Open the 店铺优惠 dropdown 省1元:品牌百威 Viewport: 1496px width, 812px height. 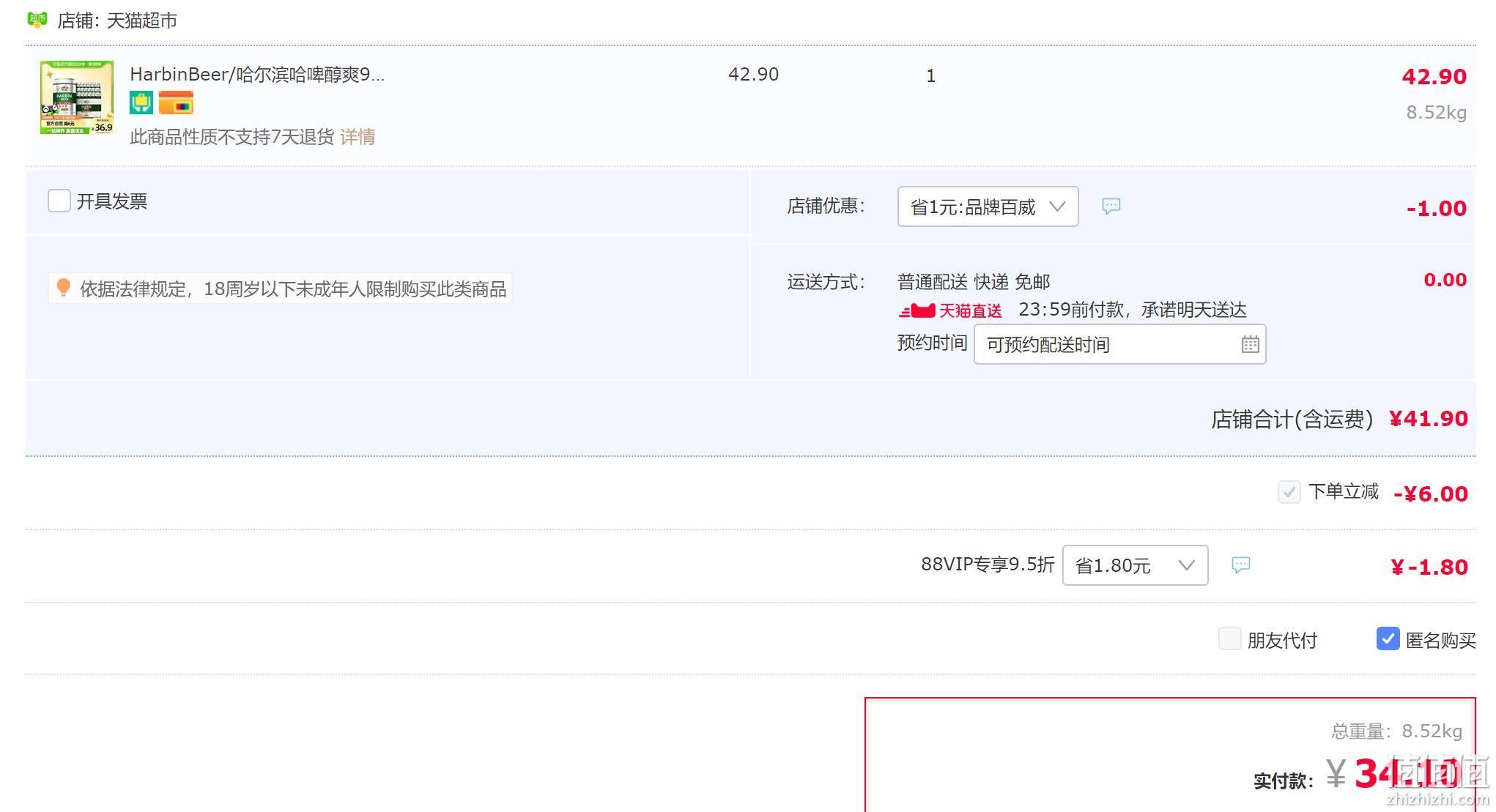(988, 206)
